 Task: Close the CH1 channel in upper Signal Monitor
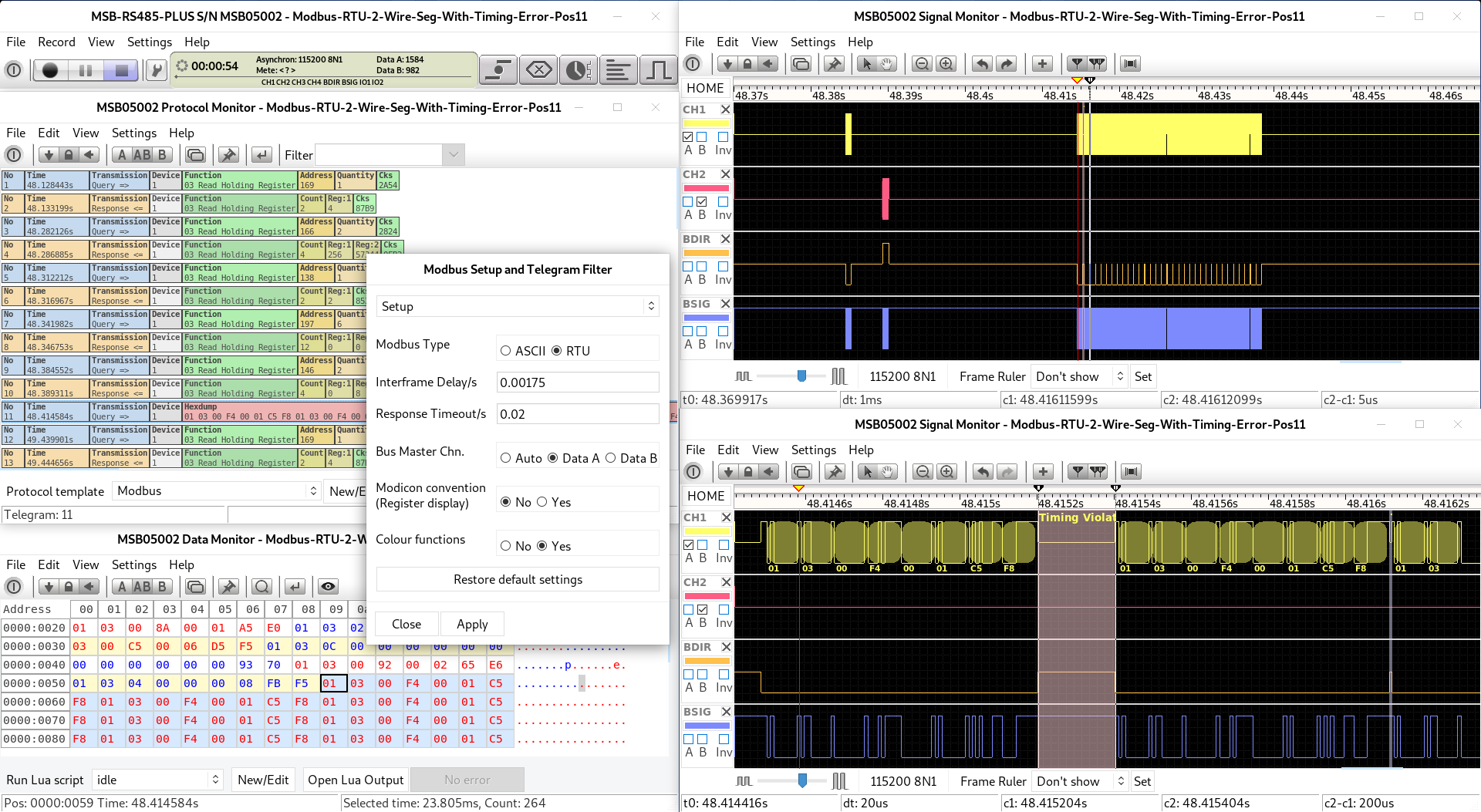coord(725,110)
